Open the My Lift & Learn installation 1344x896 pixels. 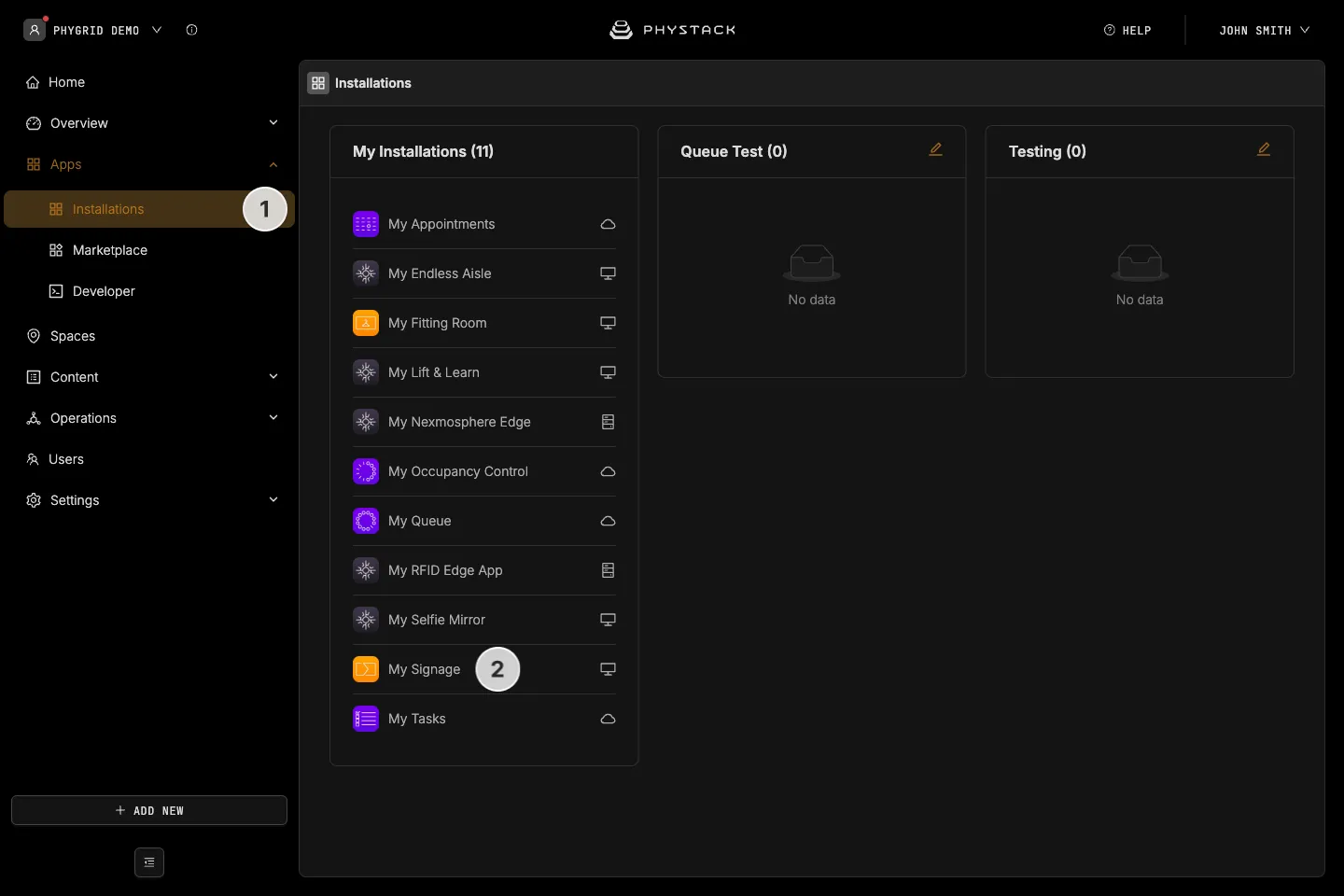484,372
